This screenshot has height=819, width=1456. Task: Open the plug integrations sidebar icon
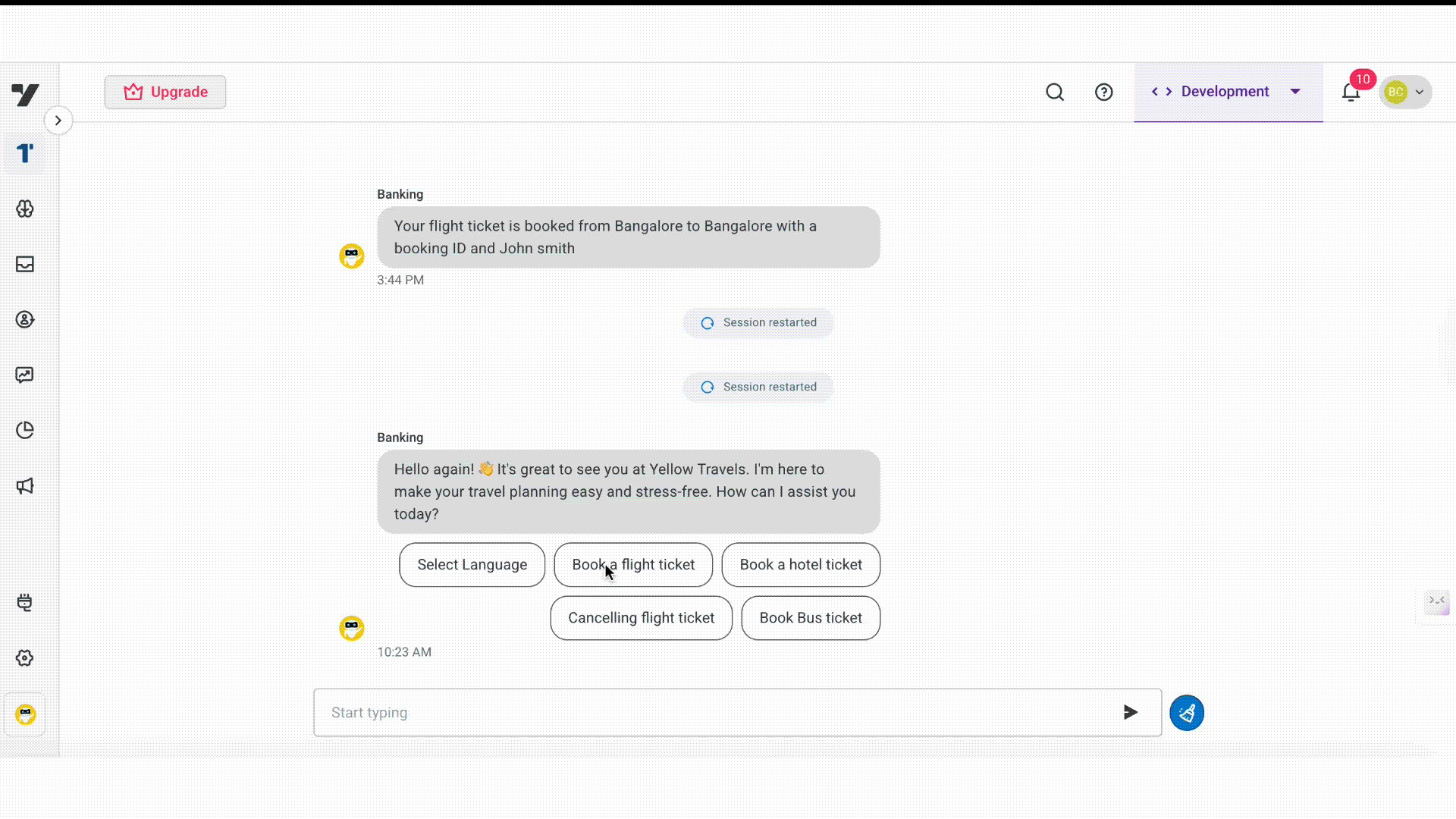click(25, 603)
